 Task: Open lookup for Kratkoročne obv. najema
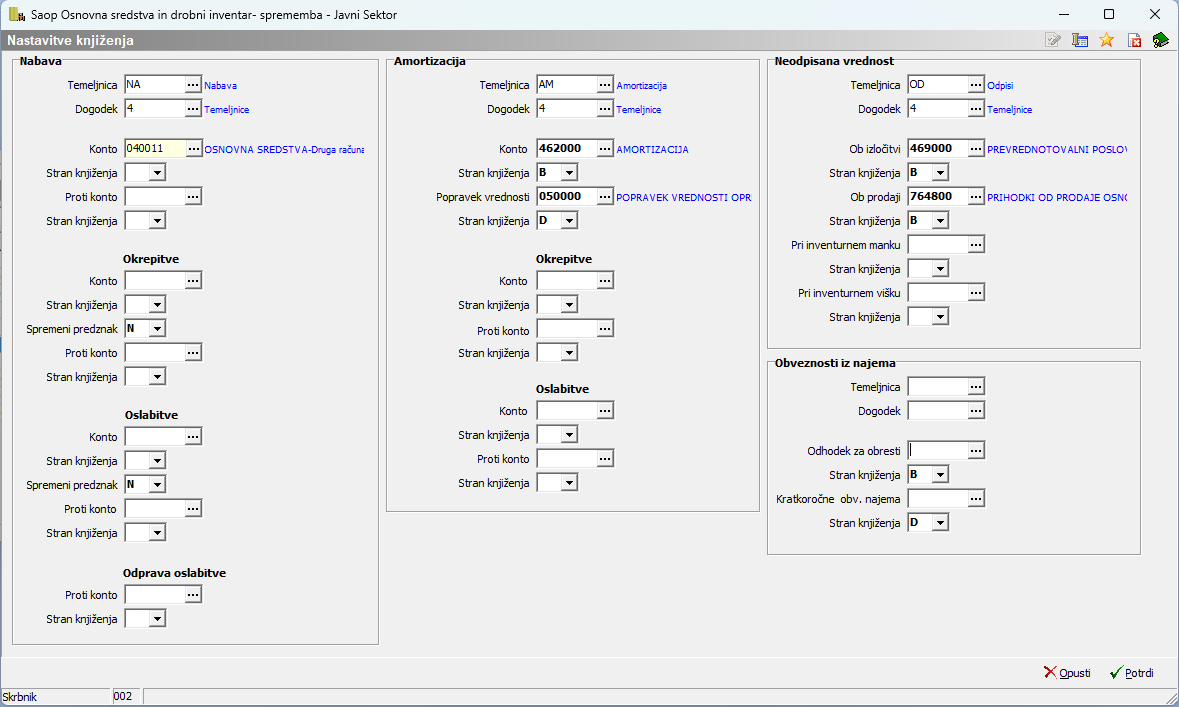976,499
